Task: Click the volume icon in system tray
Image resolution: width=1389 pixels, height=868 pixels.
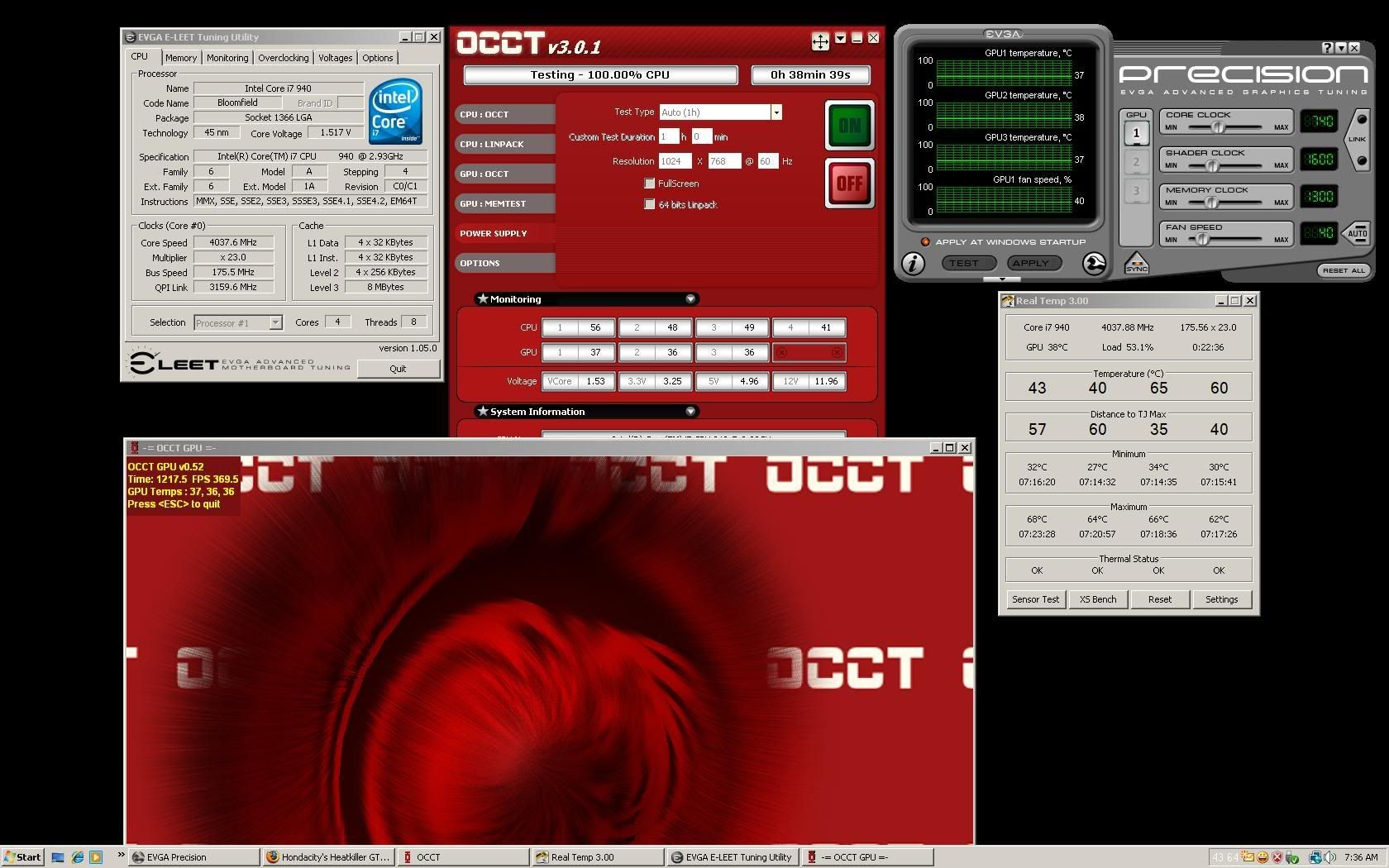Action: 1329,857
